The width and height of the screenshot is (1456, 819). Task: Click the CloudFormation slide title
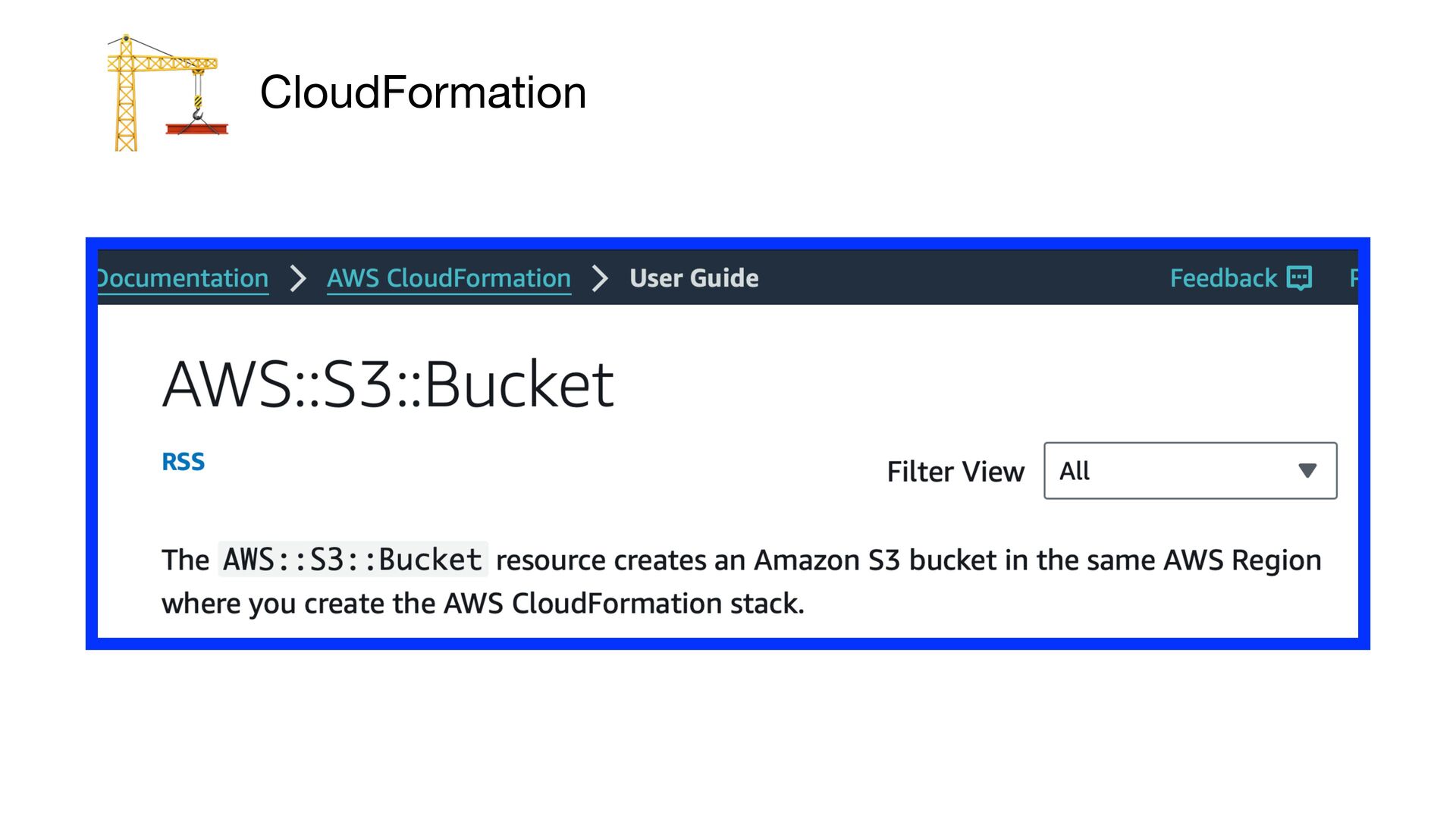coord(423,93)
